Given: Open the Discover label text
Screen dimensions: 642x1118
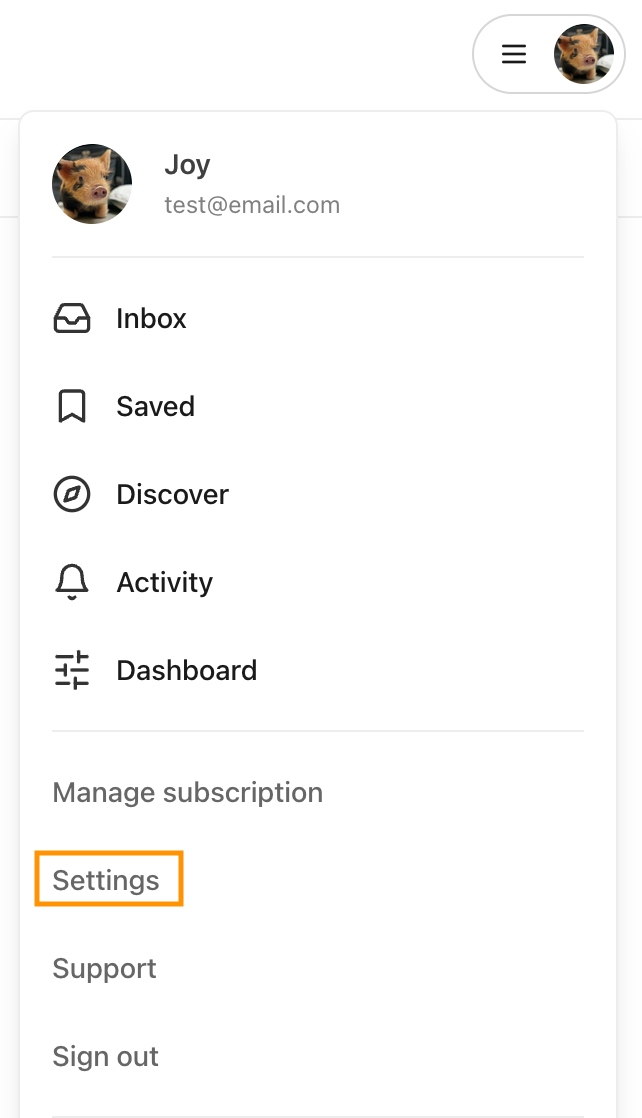Looking at the screenshot, I should (x=173, y=494).
